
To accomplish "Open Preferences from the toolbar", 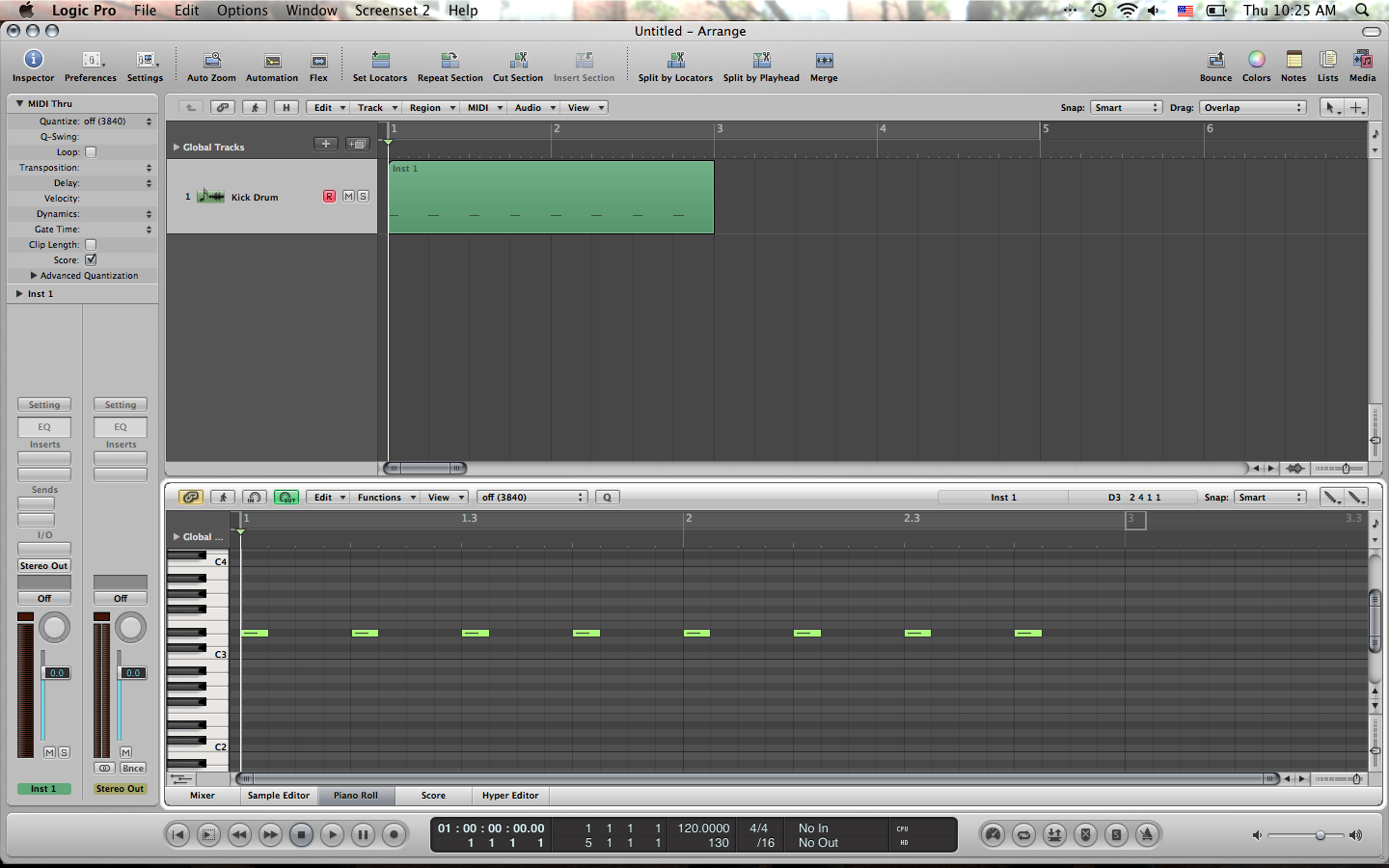I will 91,66.
